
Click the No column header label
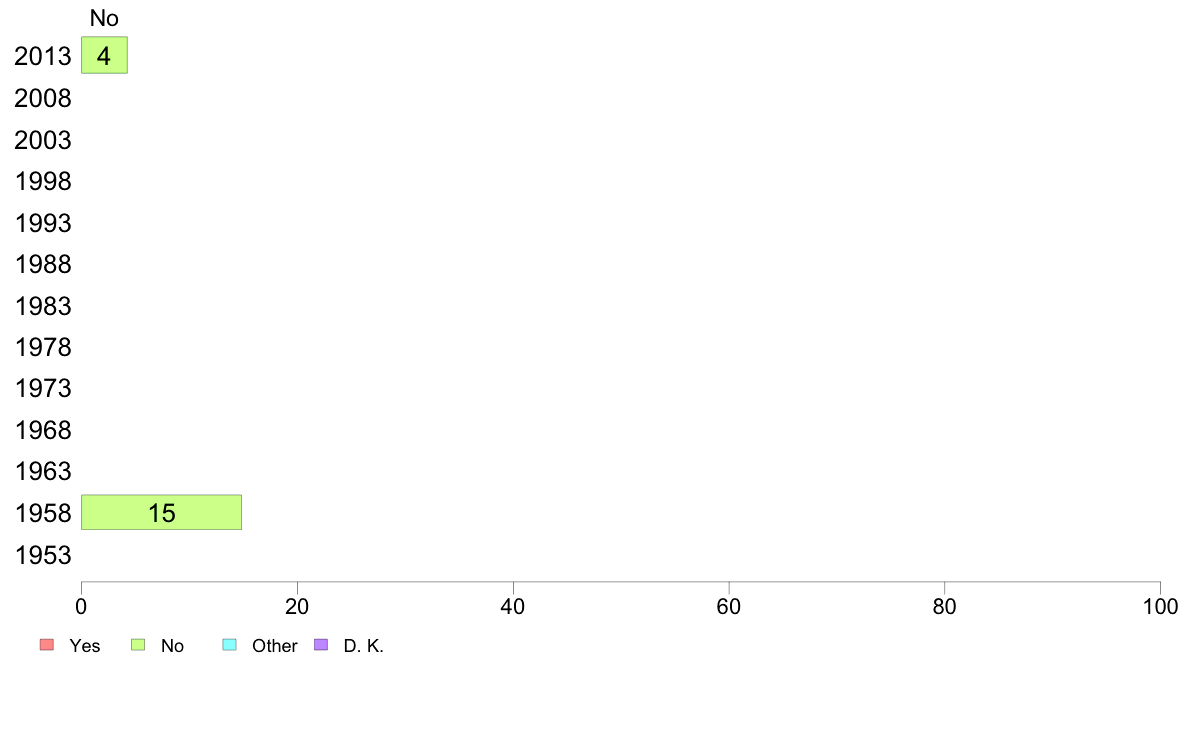point(104,18)
